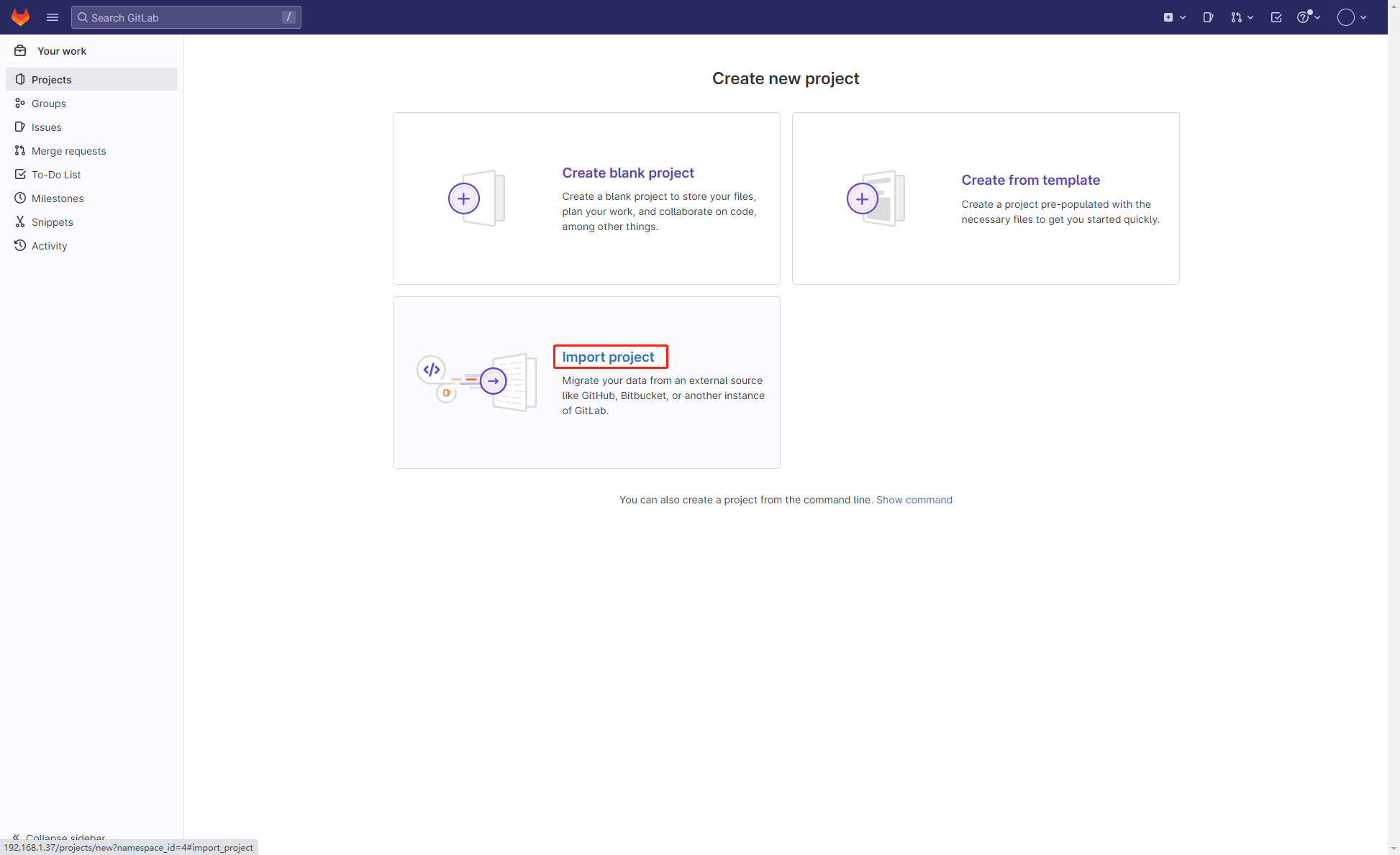Choose Import project
This screenshot has width=1400, height=855.
(586, 383)
